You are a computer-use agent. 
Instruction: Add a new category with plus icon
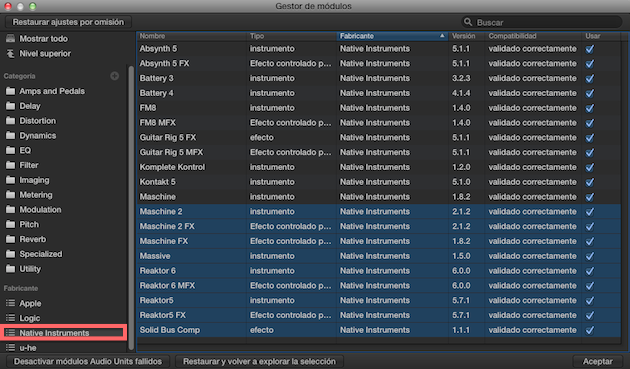[x=115, y=76]
